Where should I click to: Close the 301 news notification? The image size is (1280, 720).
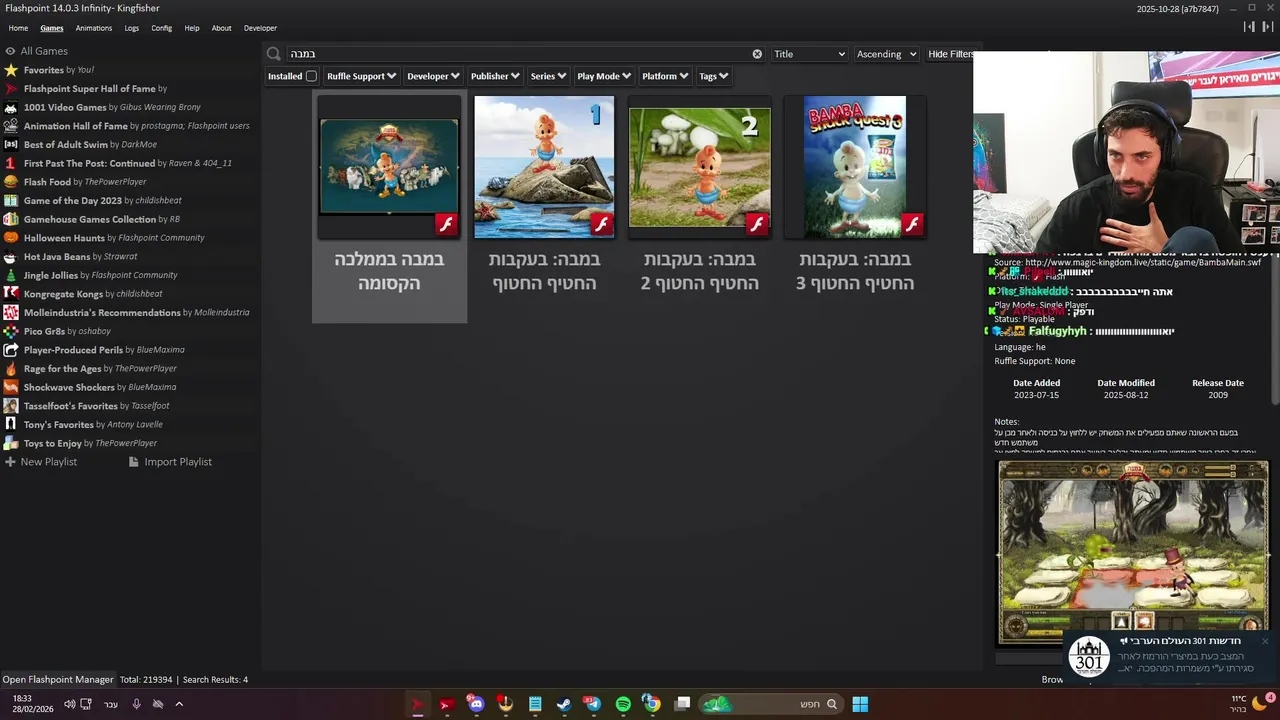click(x=1264, y=641)
